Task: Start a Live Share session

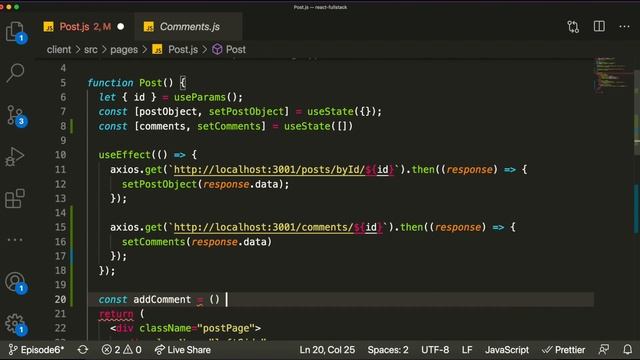Action: [183, 350]
